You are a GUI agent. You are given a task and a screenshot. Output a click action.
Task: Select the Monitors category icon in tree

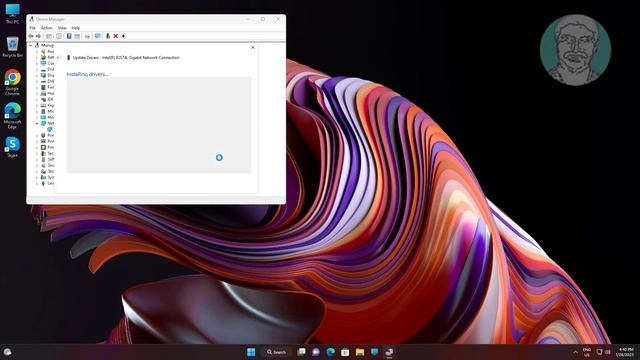point(43,117)
